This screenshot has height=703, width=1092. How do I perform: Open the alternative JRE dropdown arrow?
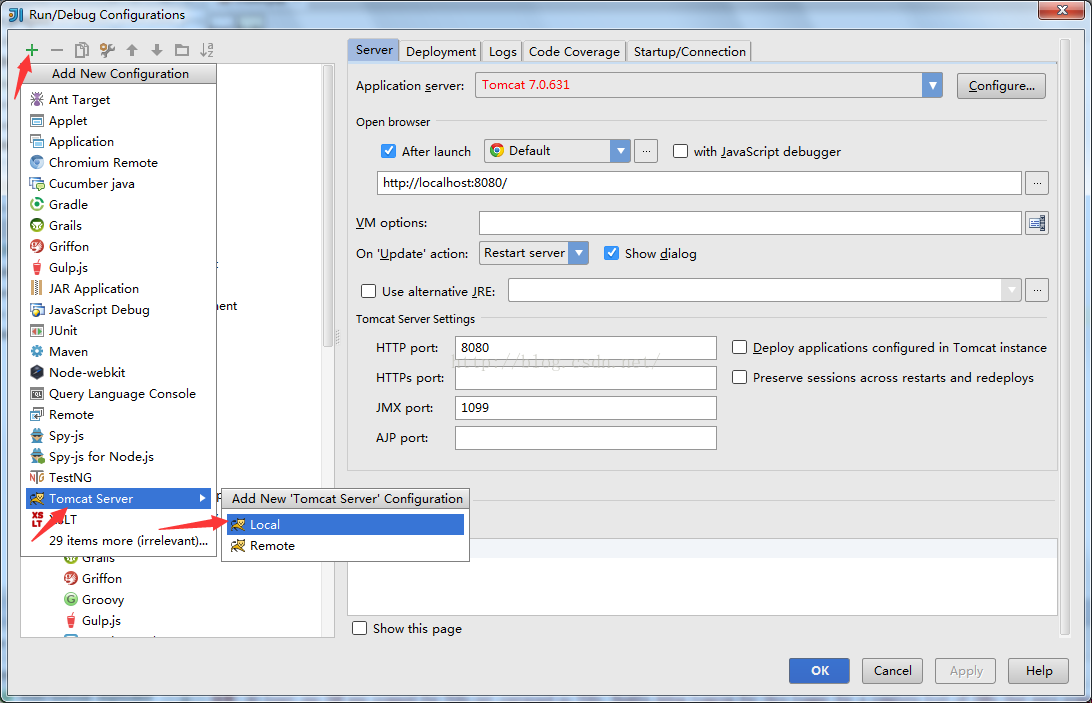(x=1011, y=290)
